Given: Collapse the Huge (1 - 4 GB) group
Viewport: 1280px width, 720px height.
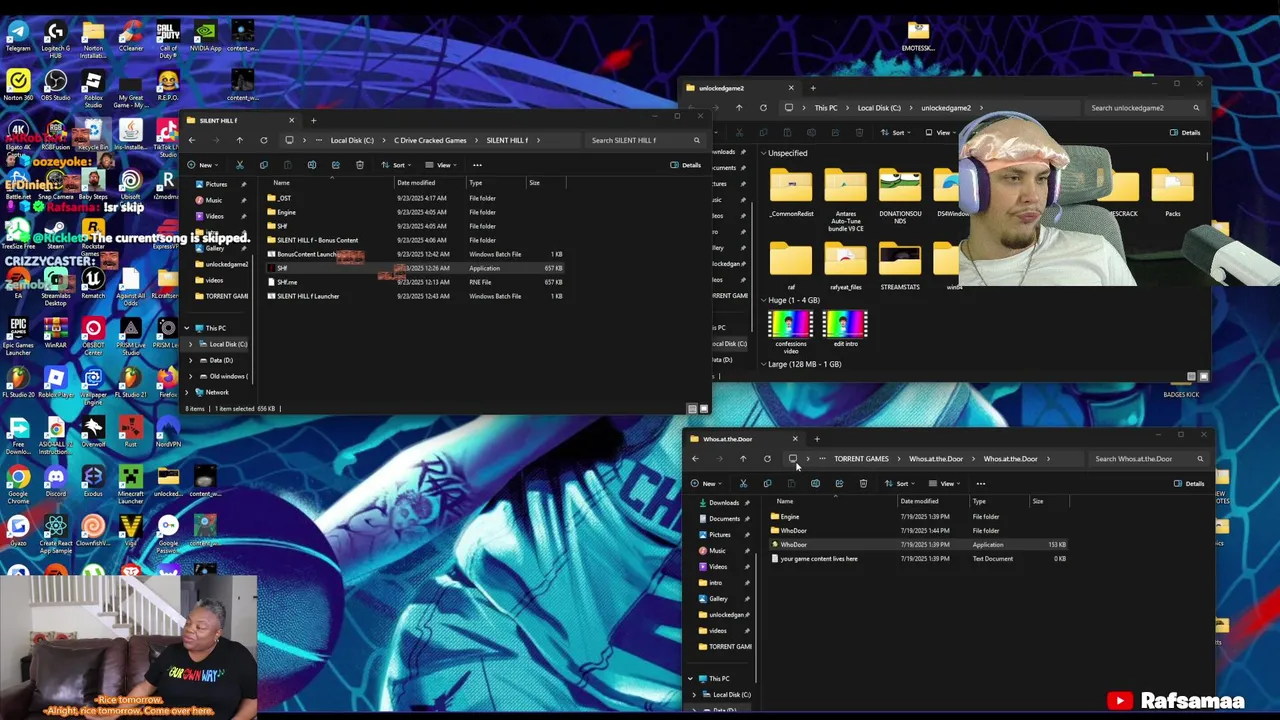Looking at the screenshot, I should point(763,300).
